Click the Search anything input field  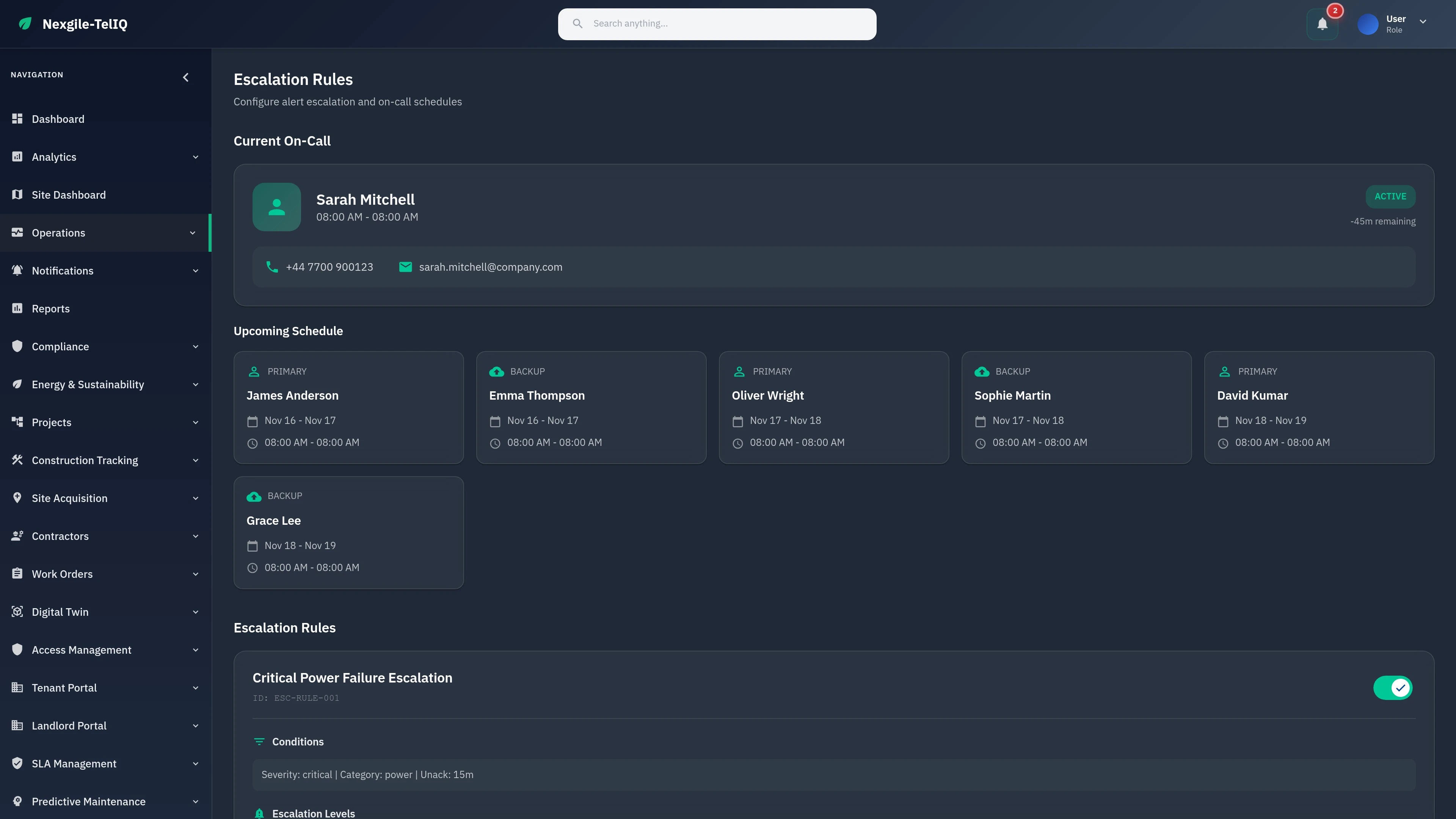(x=717, y=24)
